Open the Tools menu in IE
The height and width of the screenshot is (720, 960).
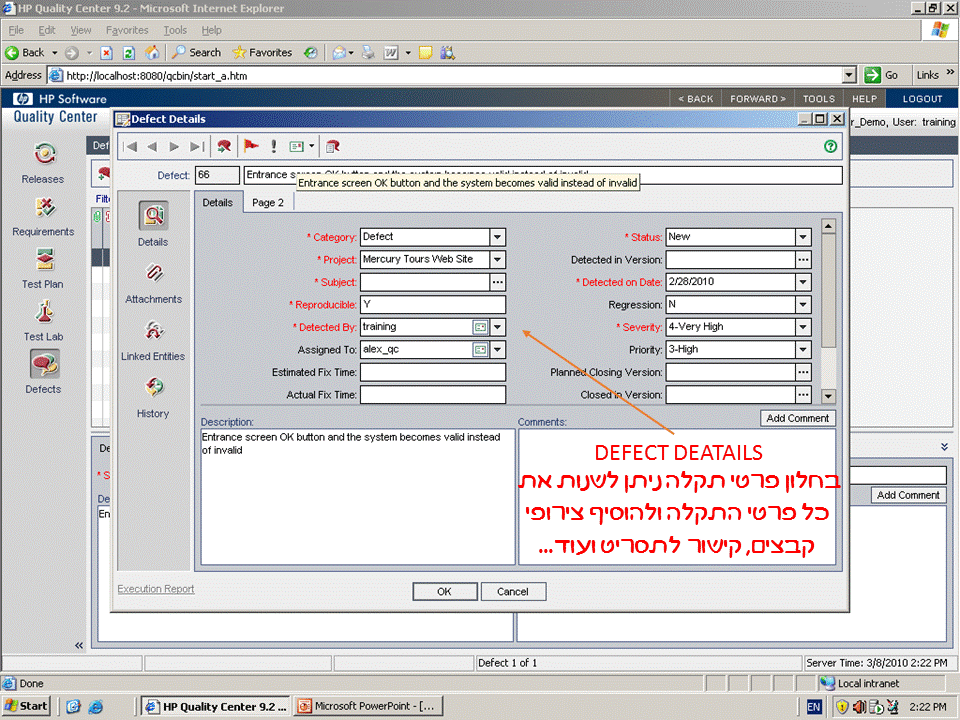tap(175, 30)
